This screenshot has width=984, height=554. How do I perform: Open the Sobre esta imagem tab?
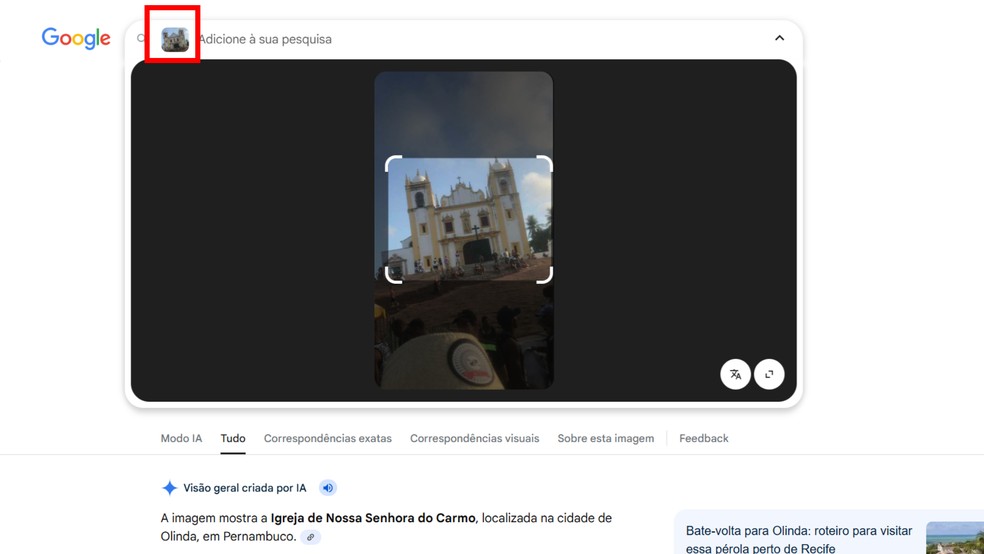606,439
